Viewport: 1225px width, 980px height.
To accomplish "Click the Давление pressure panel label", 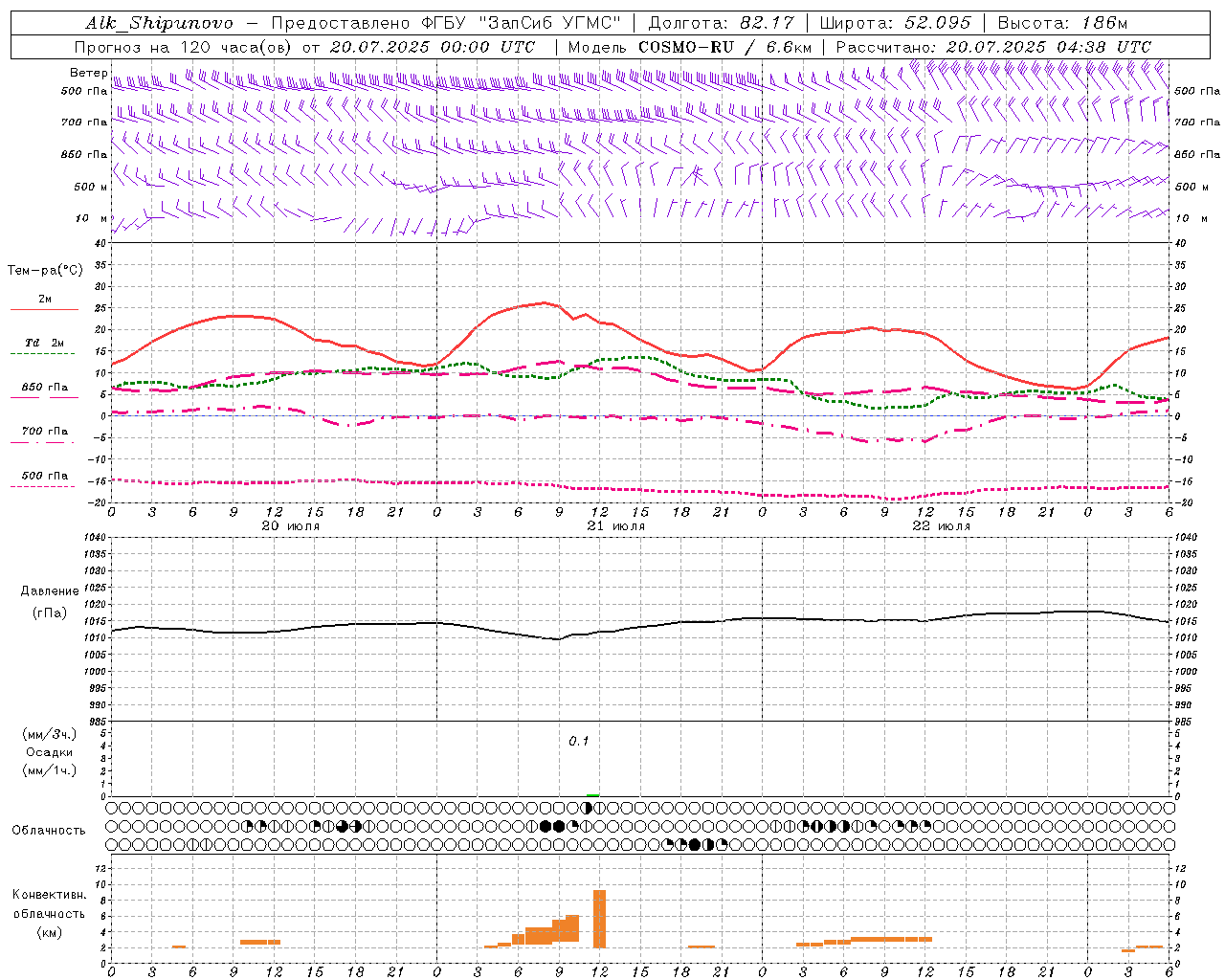I will pos(49,591).
